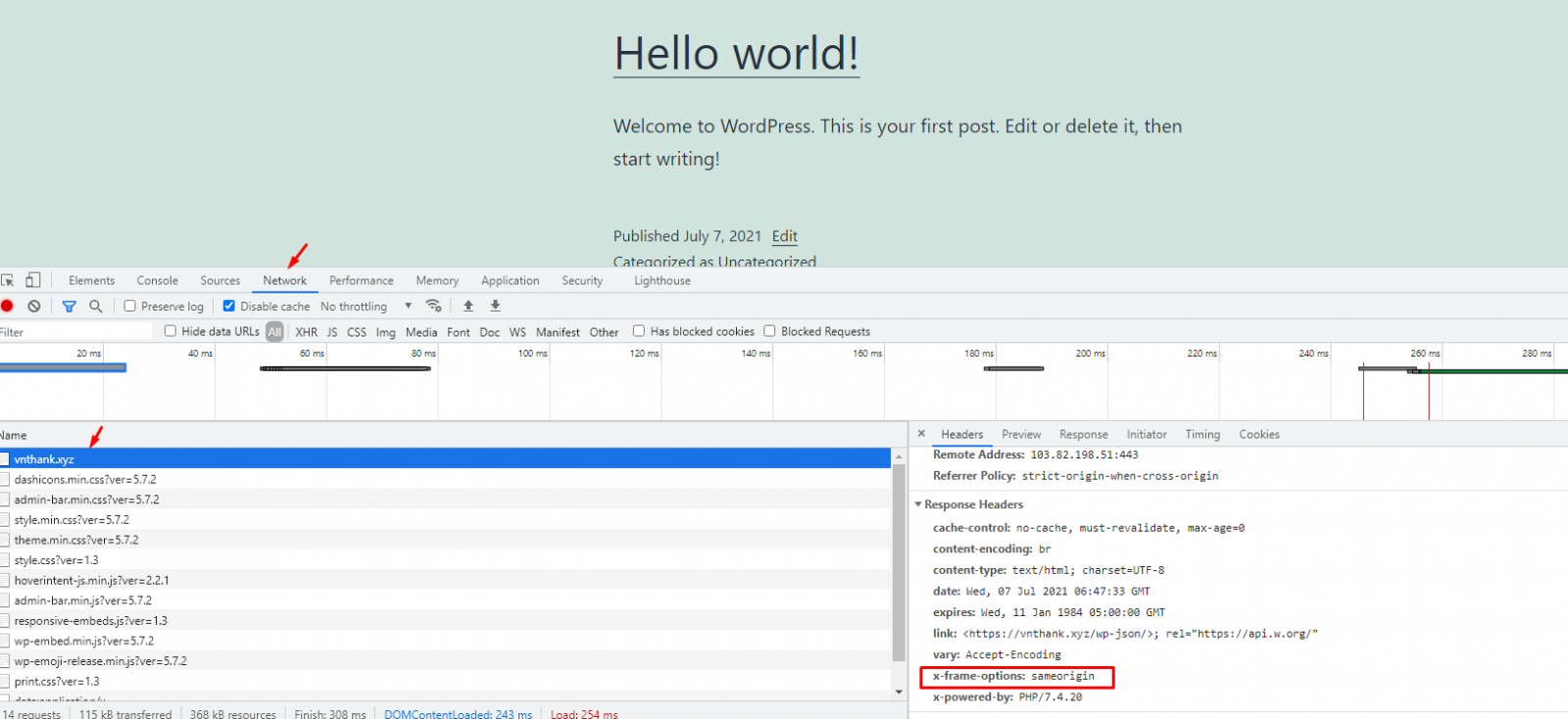
Task: Toggle the device toolbar icon
Action: 32,280
